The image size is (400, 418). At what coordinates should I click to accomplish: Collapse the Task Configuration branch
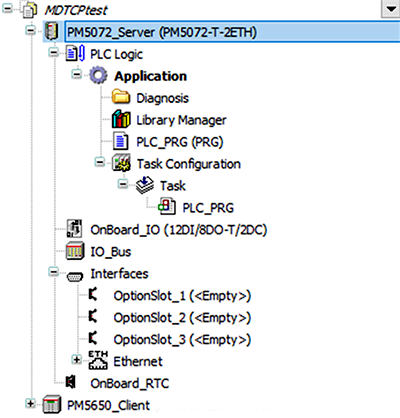click(100, 162)
